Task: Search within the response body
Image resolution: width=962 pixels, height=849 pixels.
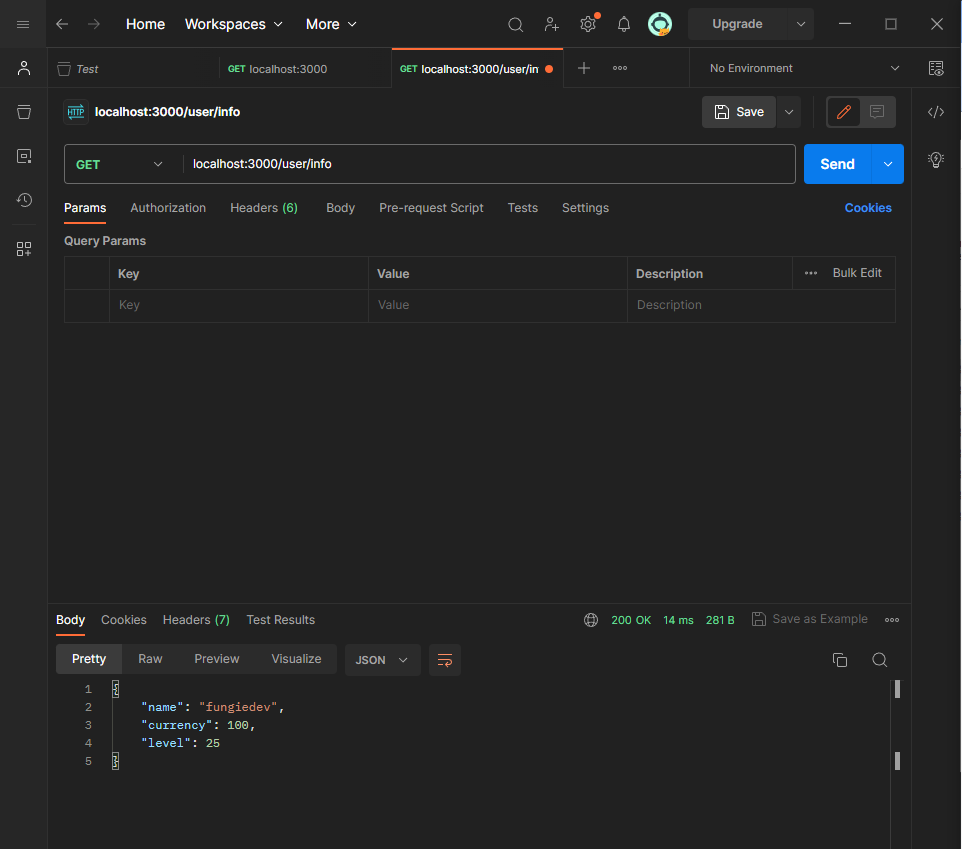Action: click(880, 660)
